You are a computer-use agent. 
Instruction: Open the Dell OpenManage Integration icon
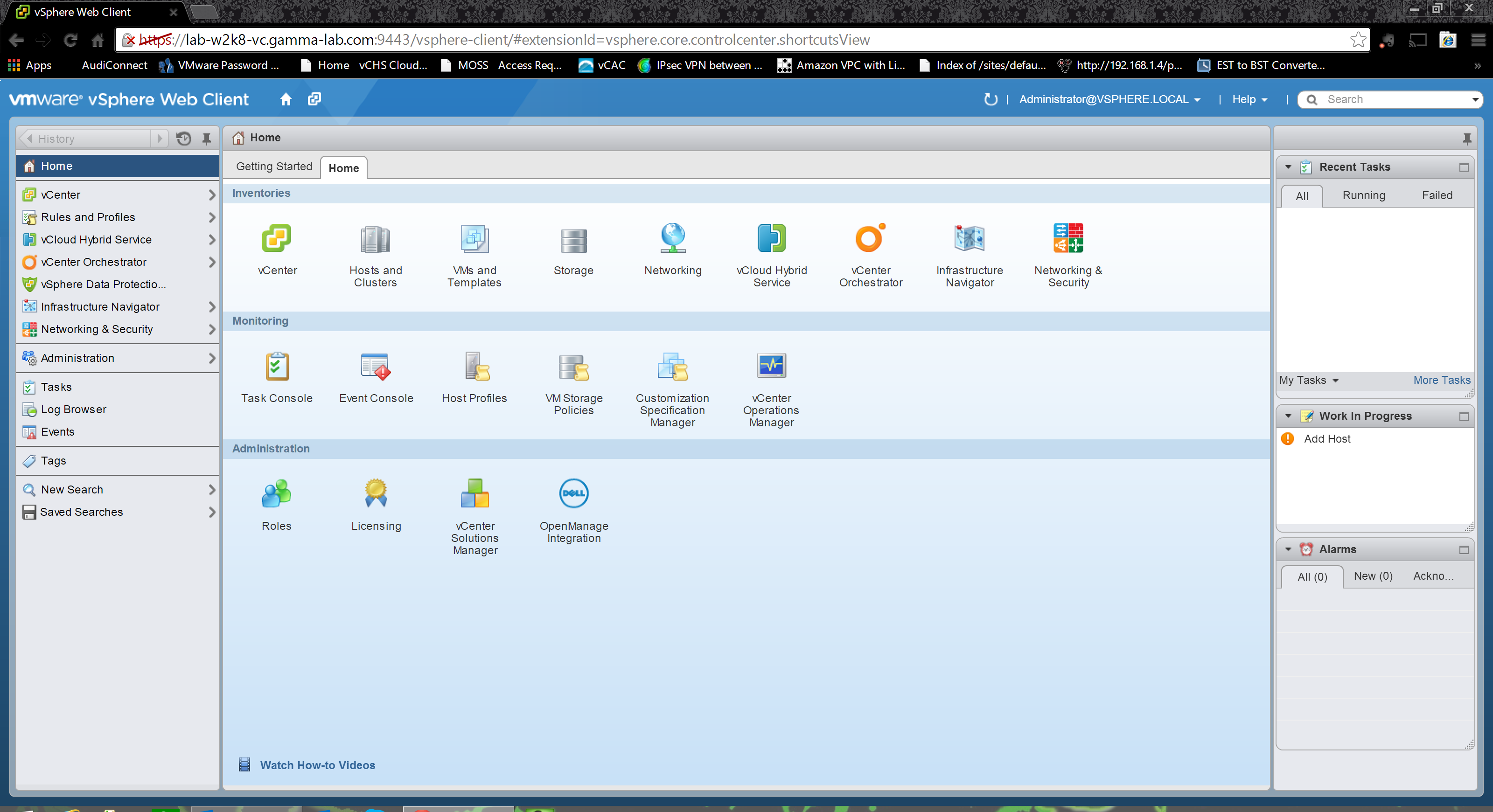(573, 494)
